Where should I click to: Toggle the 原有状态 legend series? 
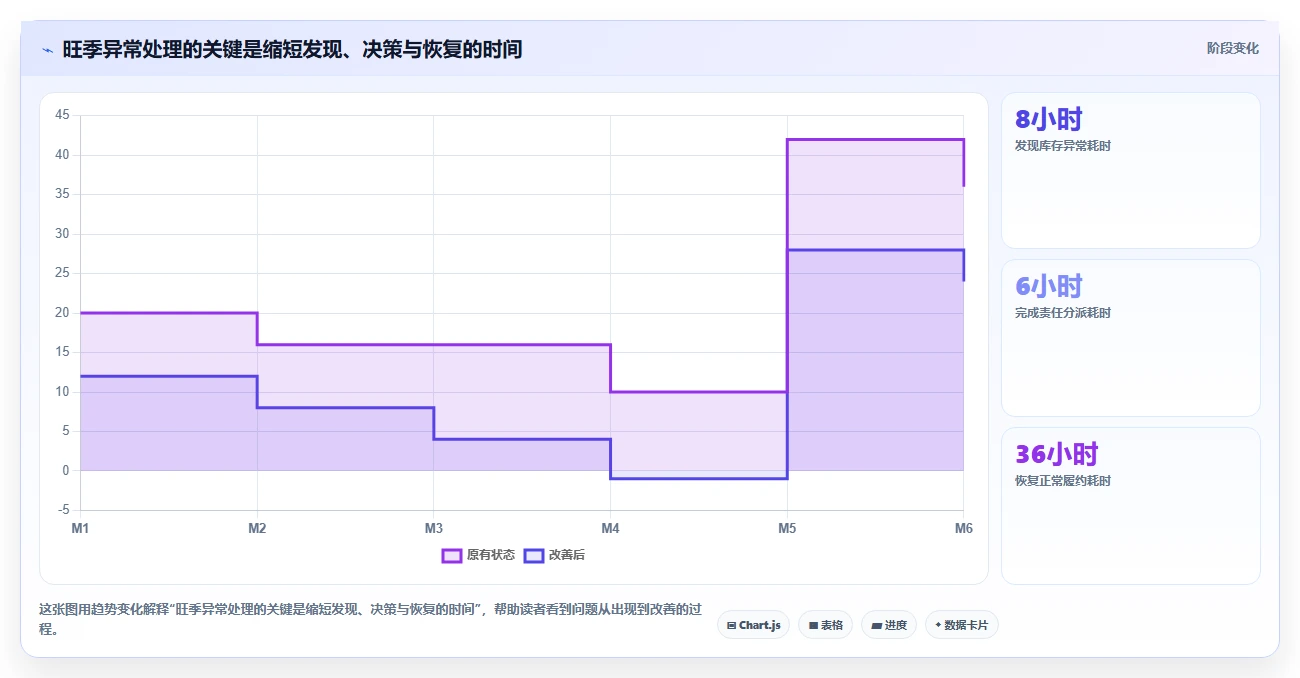478,555
